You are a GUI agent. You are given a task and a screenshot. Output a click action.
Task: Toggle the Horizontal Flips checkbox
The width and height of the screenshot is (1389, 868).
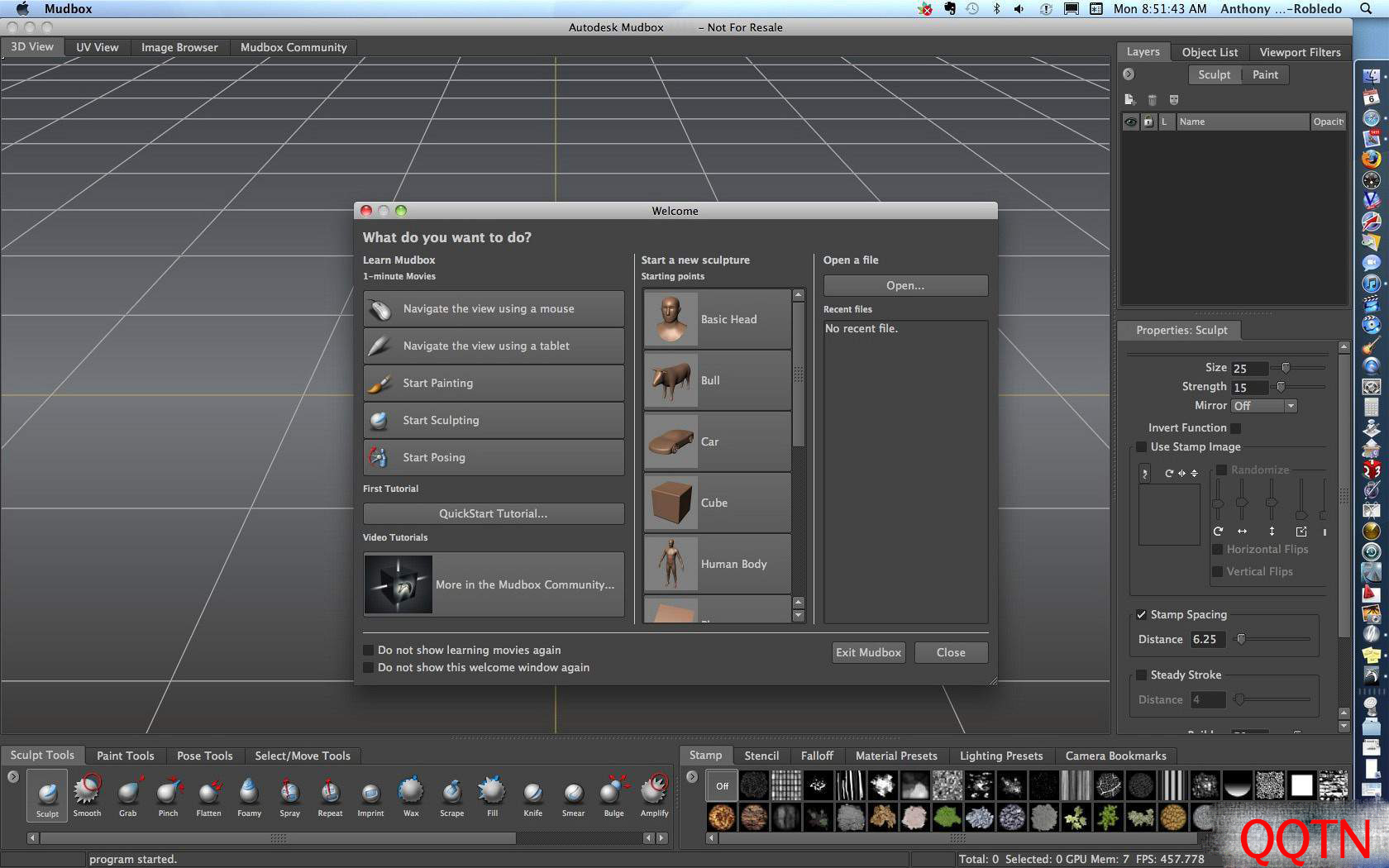1218,549
